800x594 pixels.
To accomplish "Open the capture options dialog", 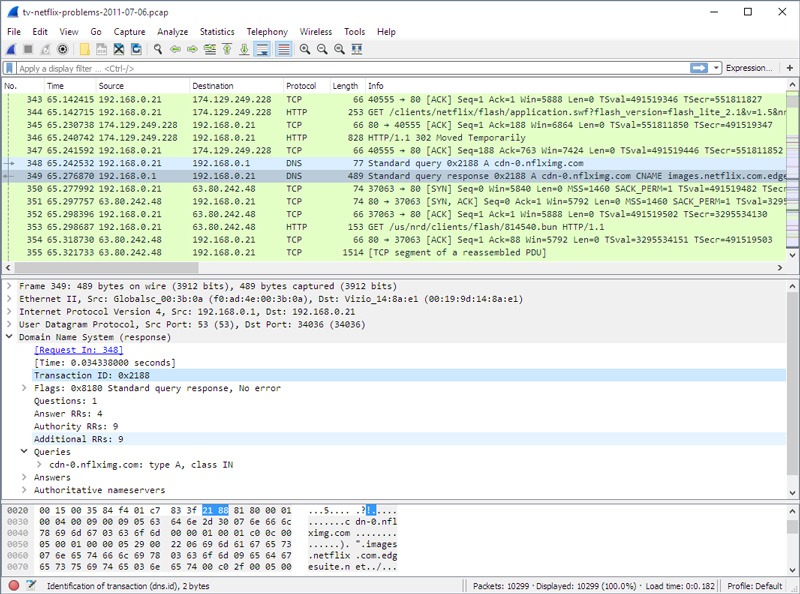I will pos(61,49).
